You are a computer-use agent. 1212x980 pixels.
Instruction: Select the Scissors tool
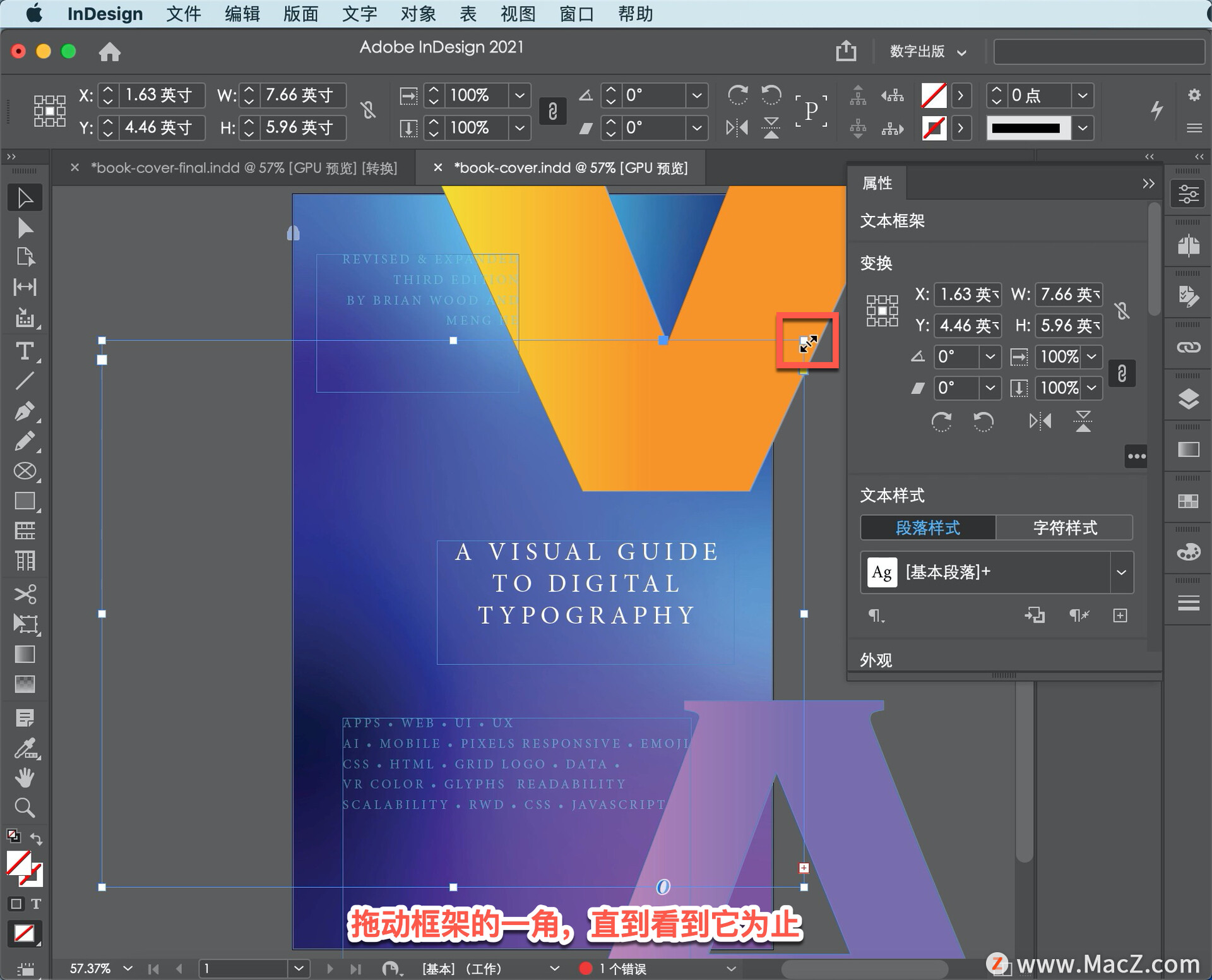pos(25,594)
